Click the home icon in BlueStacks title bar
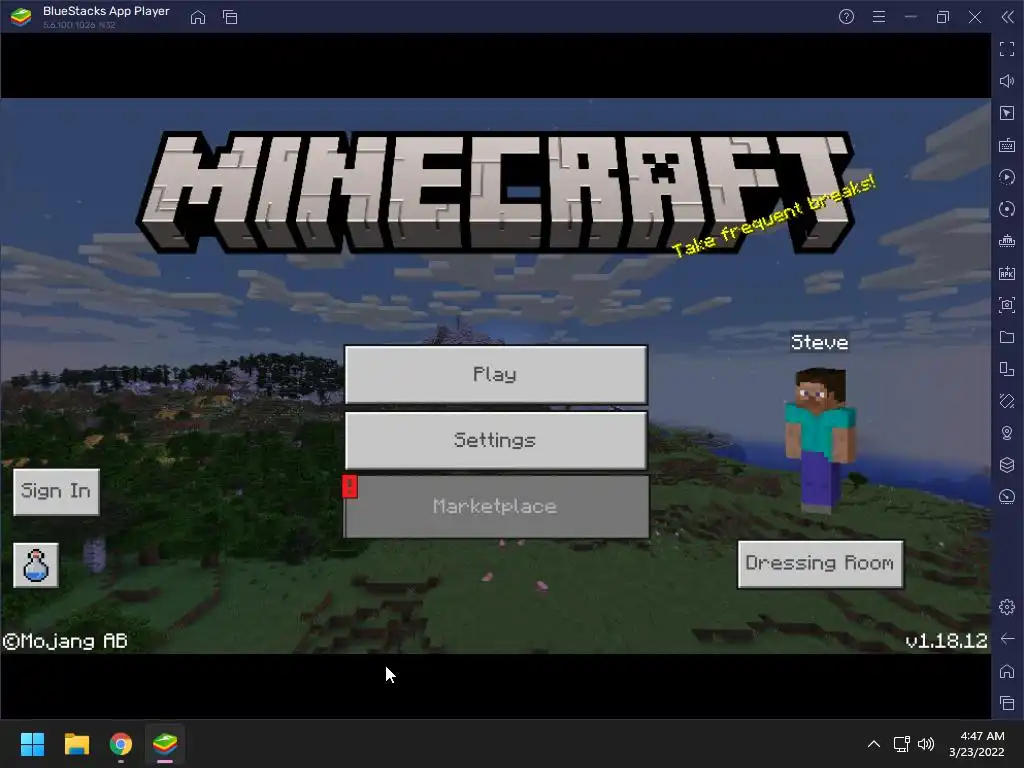 (x=197, y=17)
